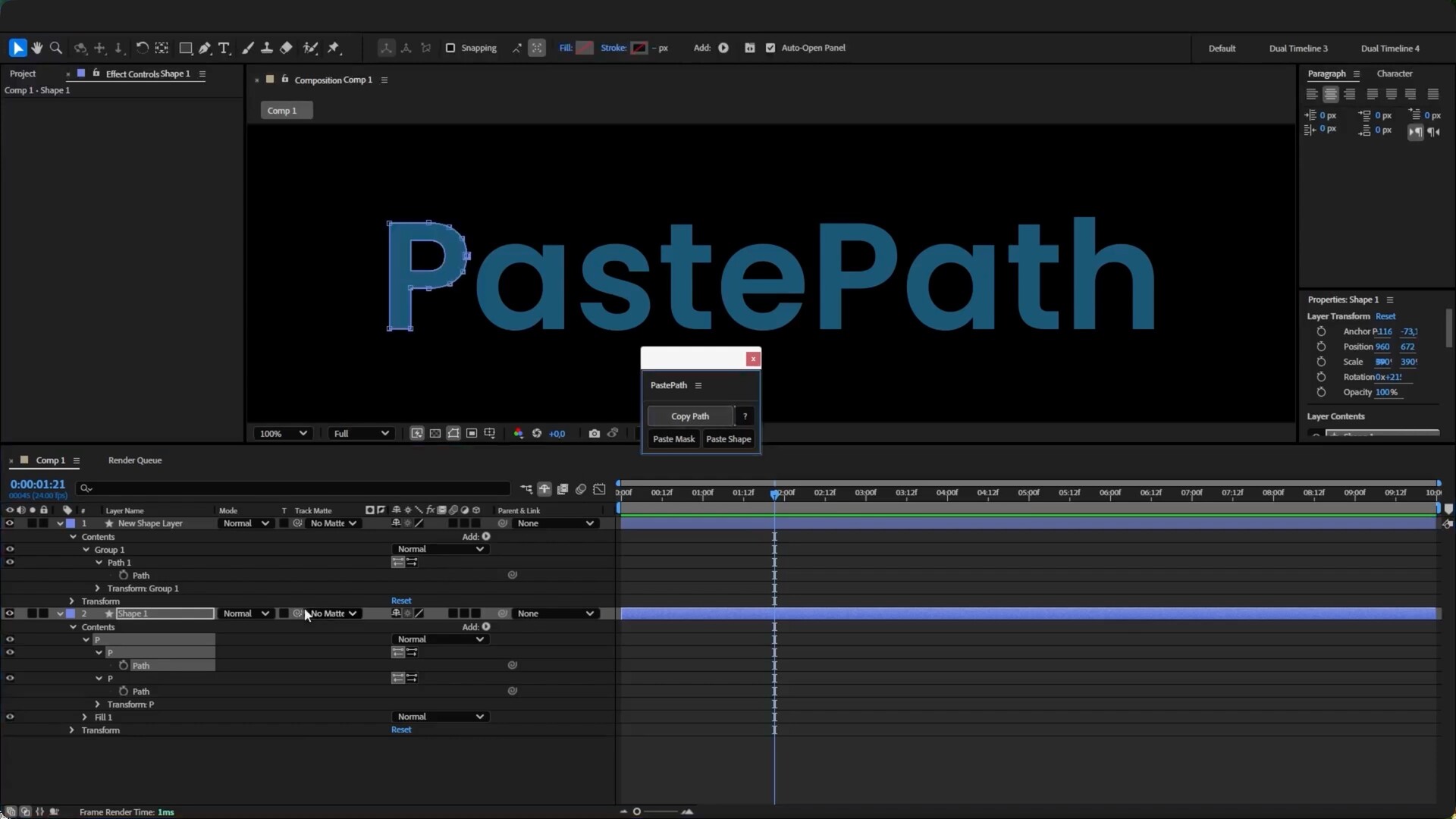This screenshot has height=819, width=1456.
Task: Open the Normal blend mode dropdown for Shape 1
Action: [244, 613]
